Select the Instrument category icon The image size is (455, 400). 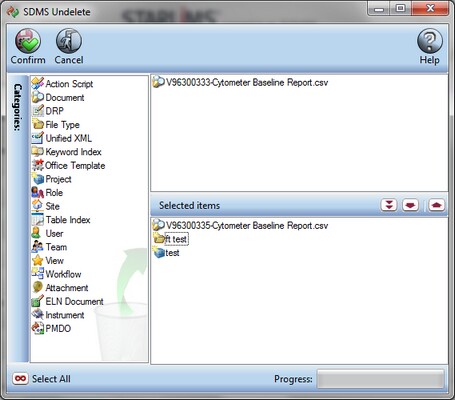[38, 315]
